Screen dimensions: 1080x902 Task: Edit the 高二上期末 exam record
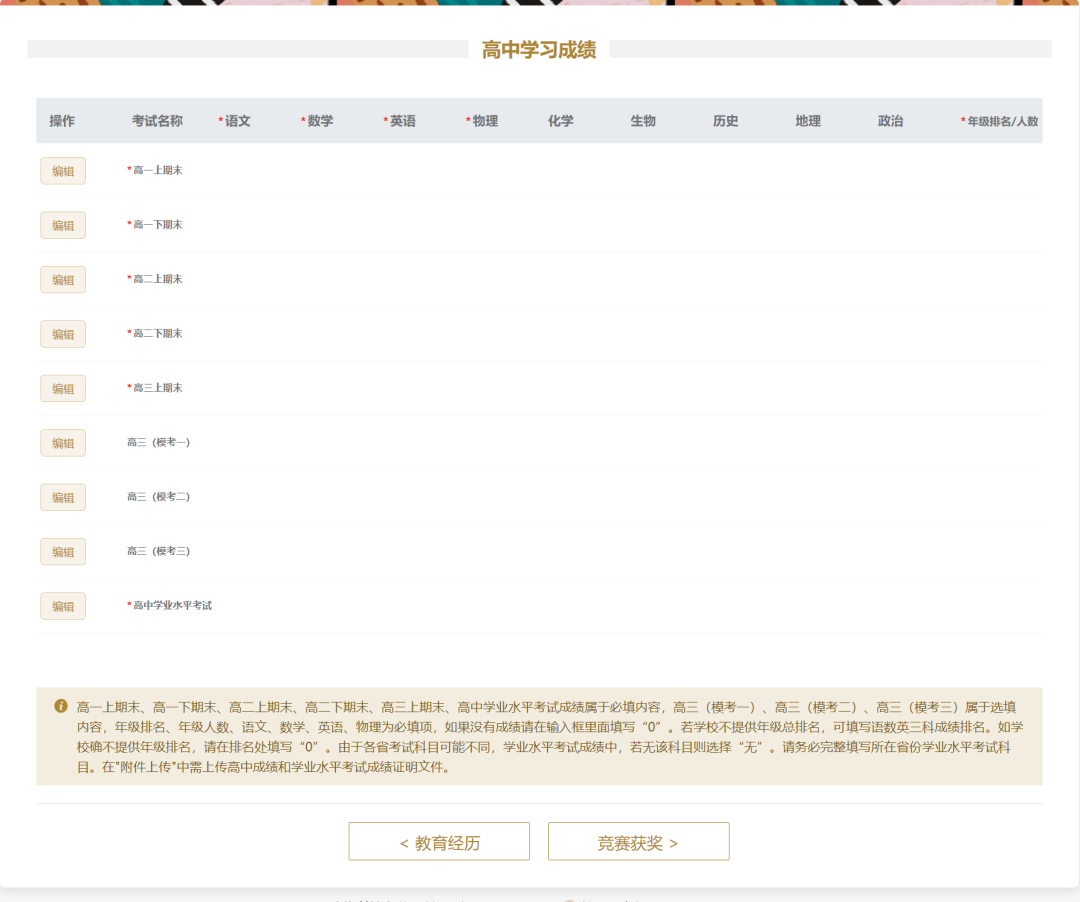click(x=63, y=279)
